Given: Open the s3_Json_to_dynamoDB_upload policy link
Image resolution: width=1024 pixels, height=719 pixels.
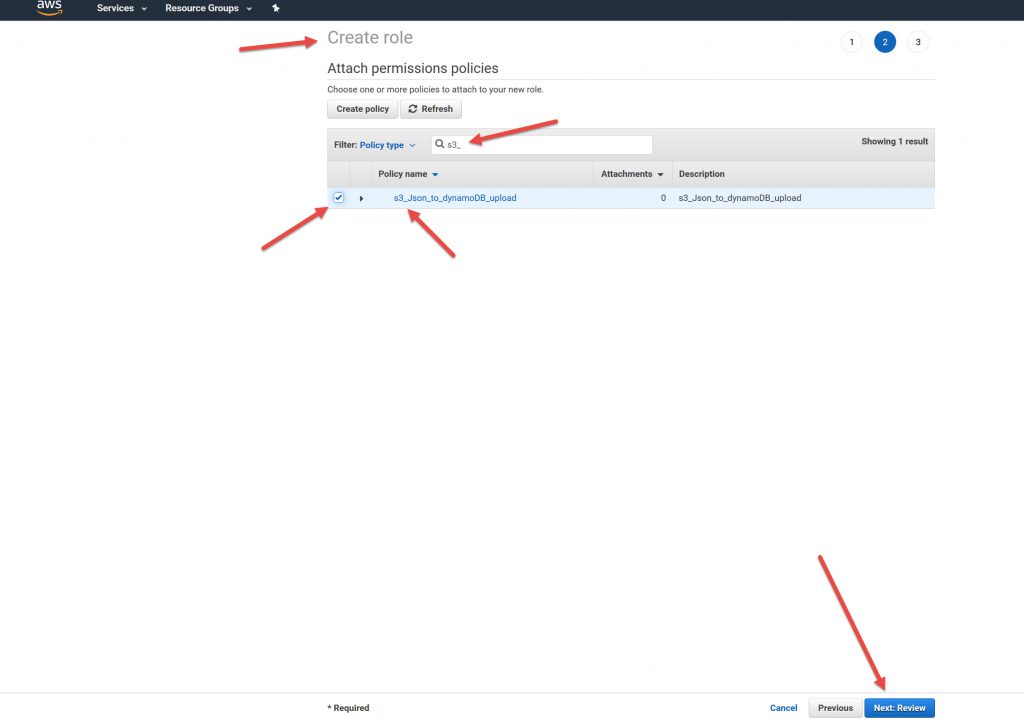Looking at the screenshot, I should point(455,198).
